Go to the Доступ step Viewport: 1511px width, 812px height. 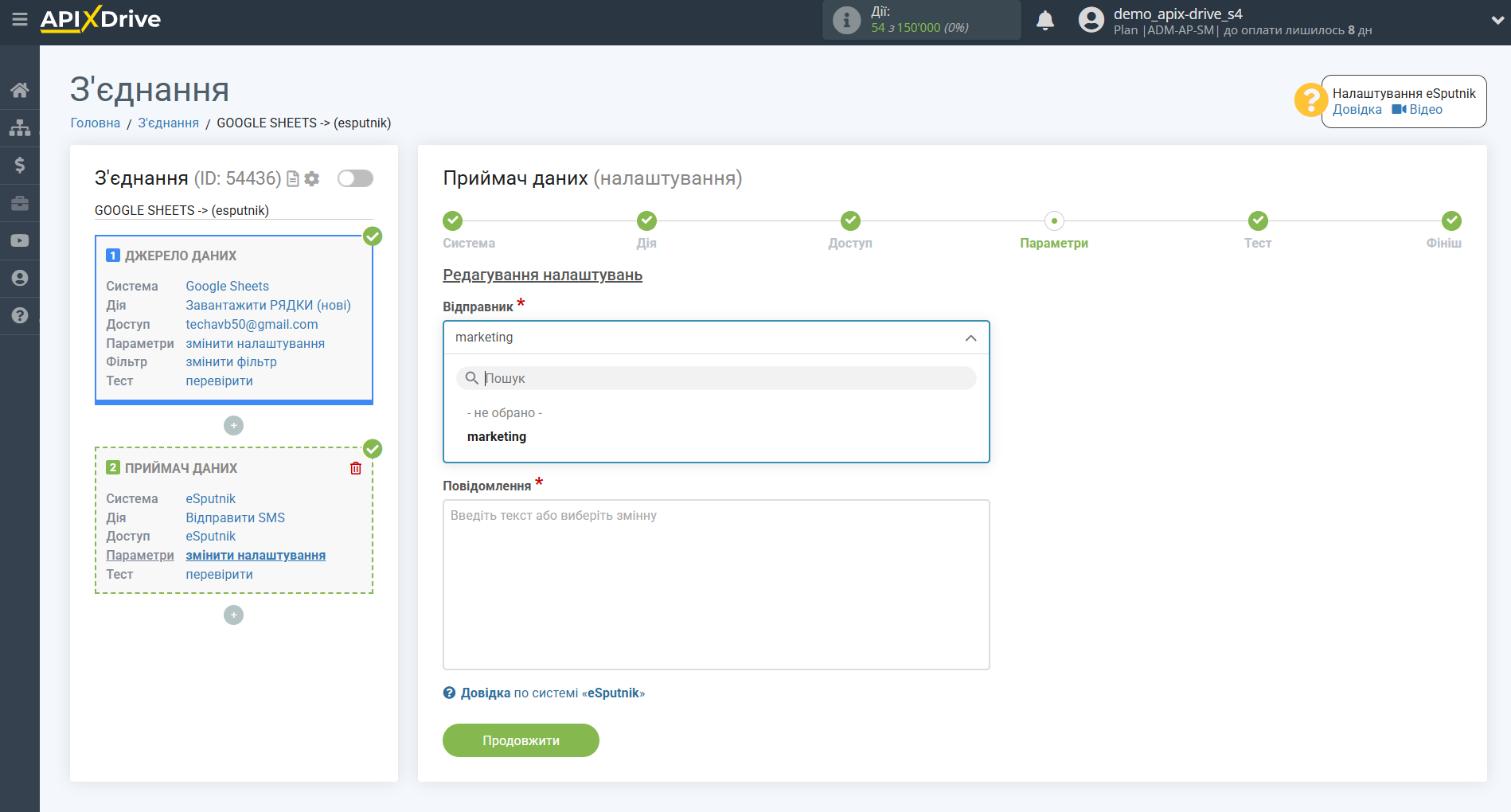850,221
